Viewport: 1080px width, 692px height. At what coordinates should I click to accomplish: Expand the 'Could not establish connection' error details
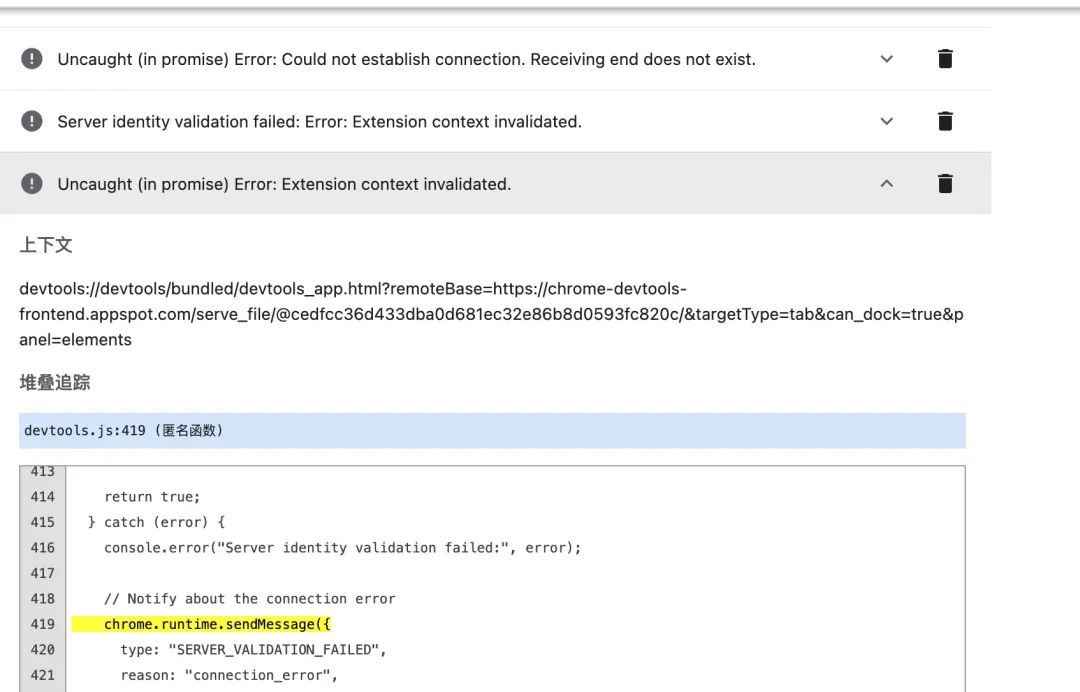886,59
